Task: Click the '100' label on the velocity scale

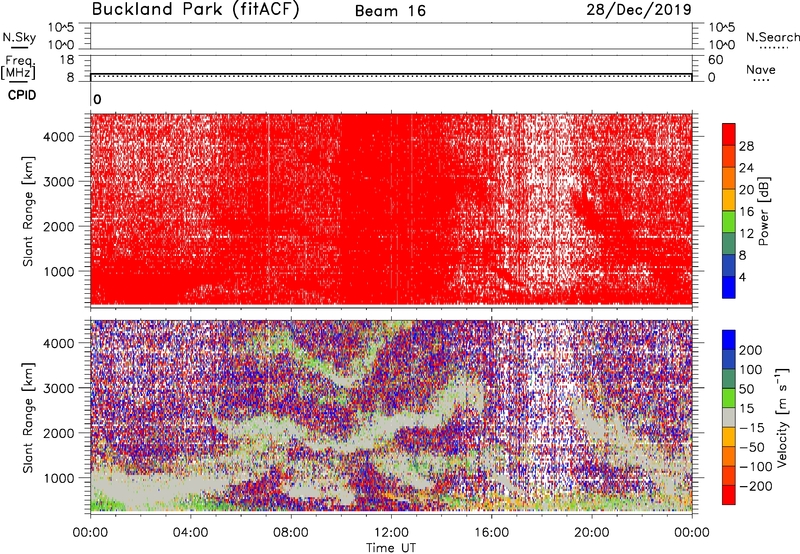Action: pos(751,369)
